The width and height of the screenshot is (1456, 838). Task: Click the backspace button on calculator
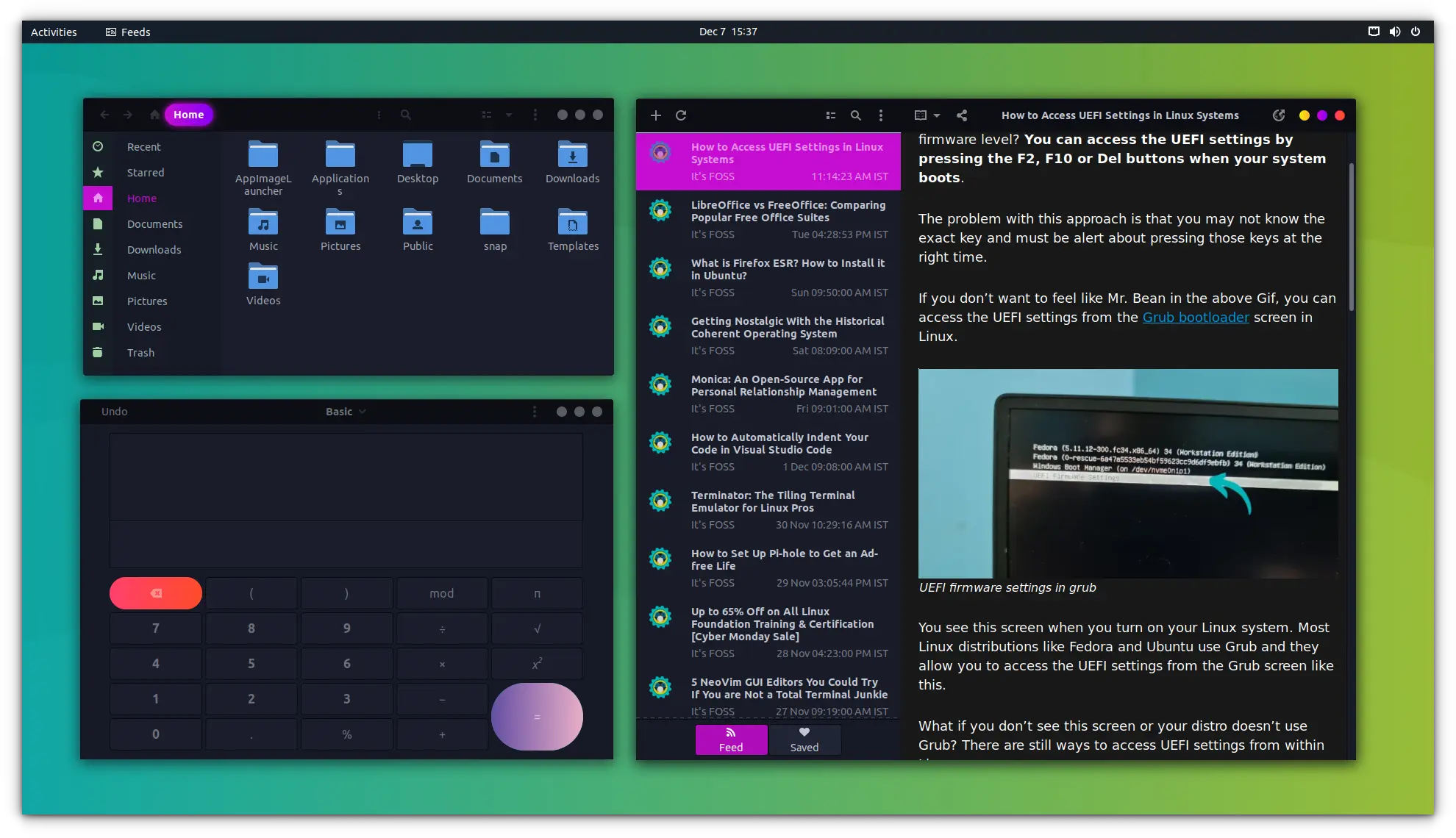tap(156, 593)
